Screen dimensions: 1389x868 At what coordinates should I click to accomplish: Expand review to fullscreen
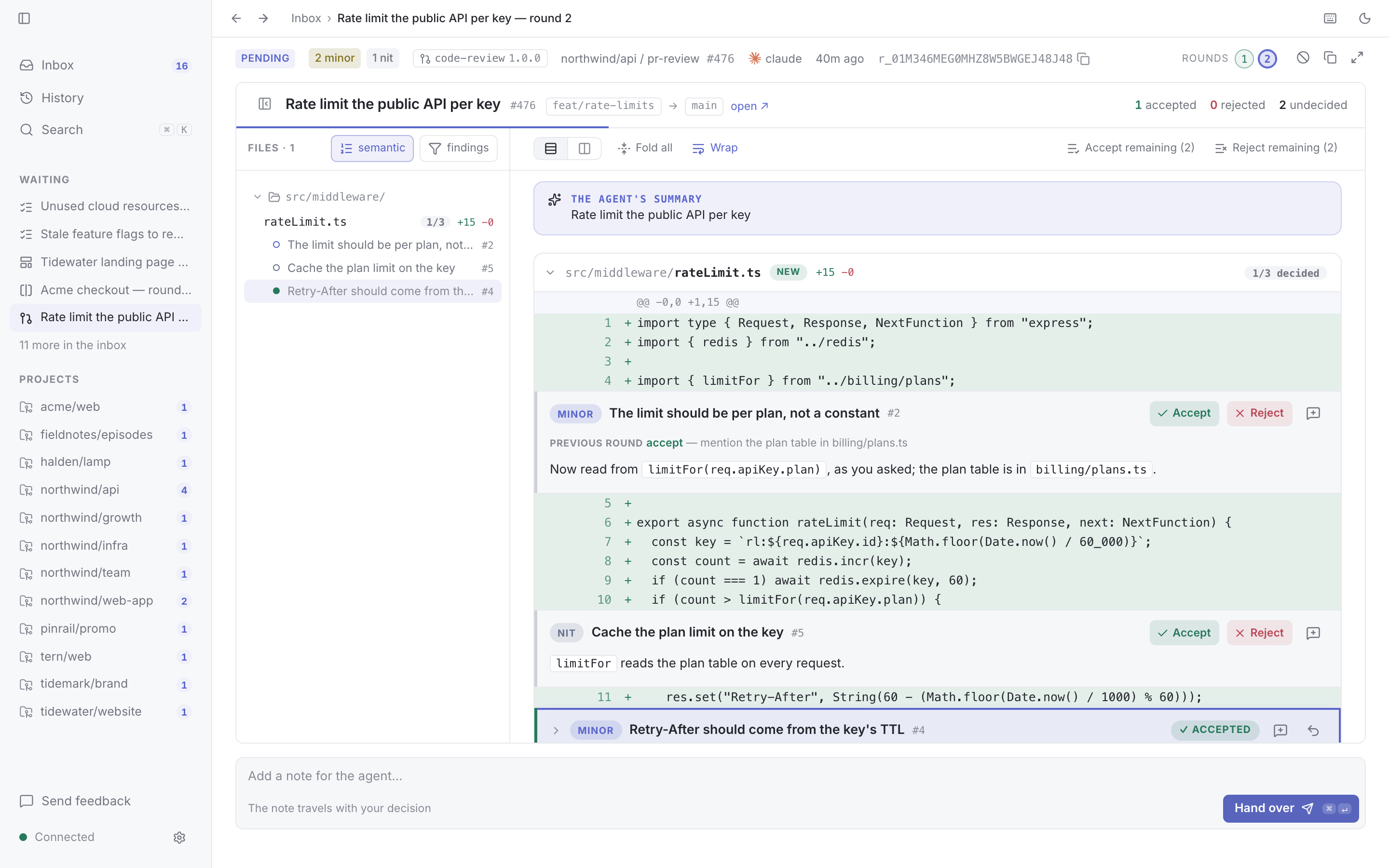click(x=1357, y=57)
